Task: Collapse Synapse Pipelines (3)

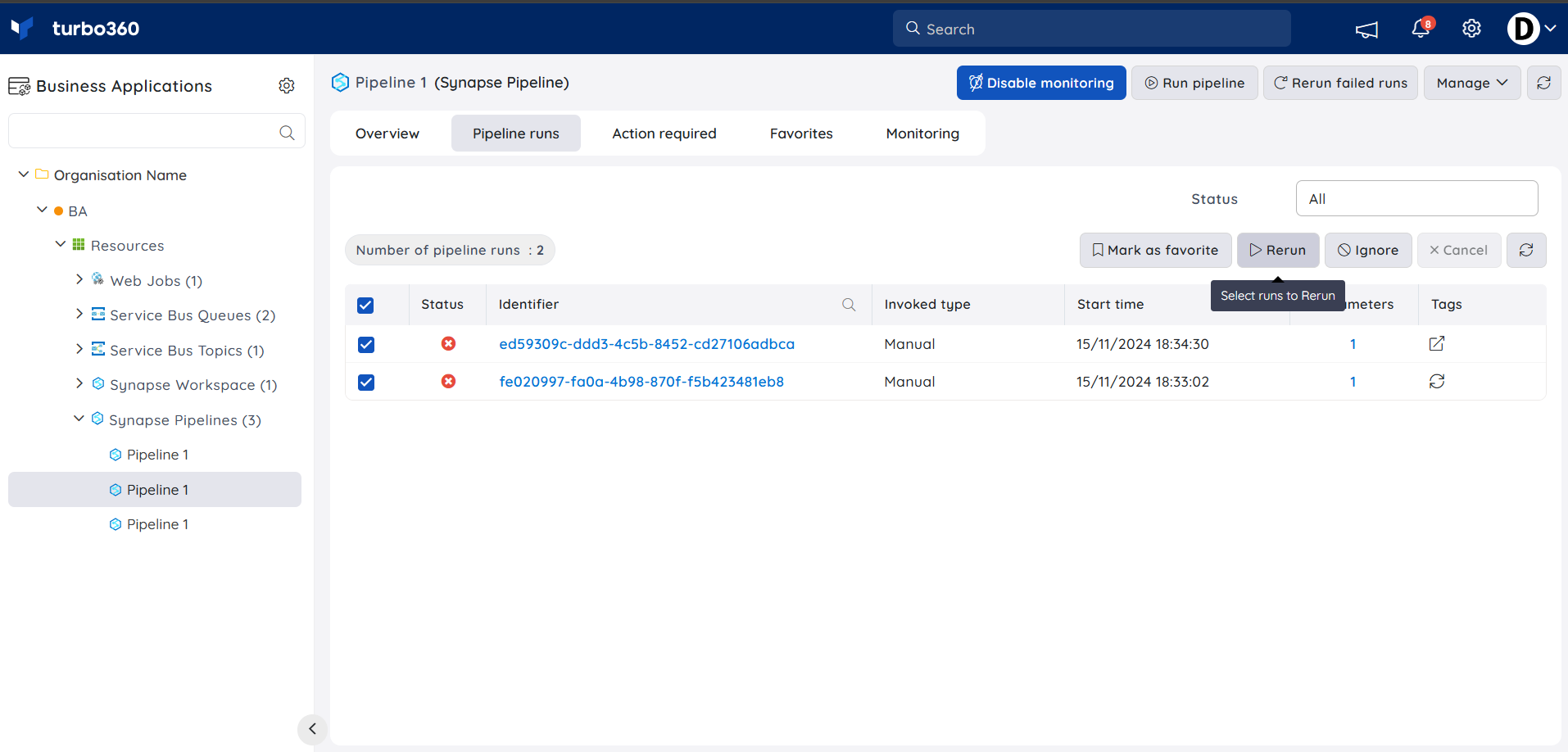Action: [79, 419]
